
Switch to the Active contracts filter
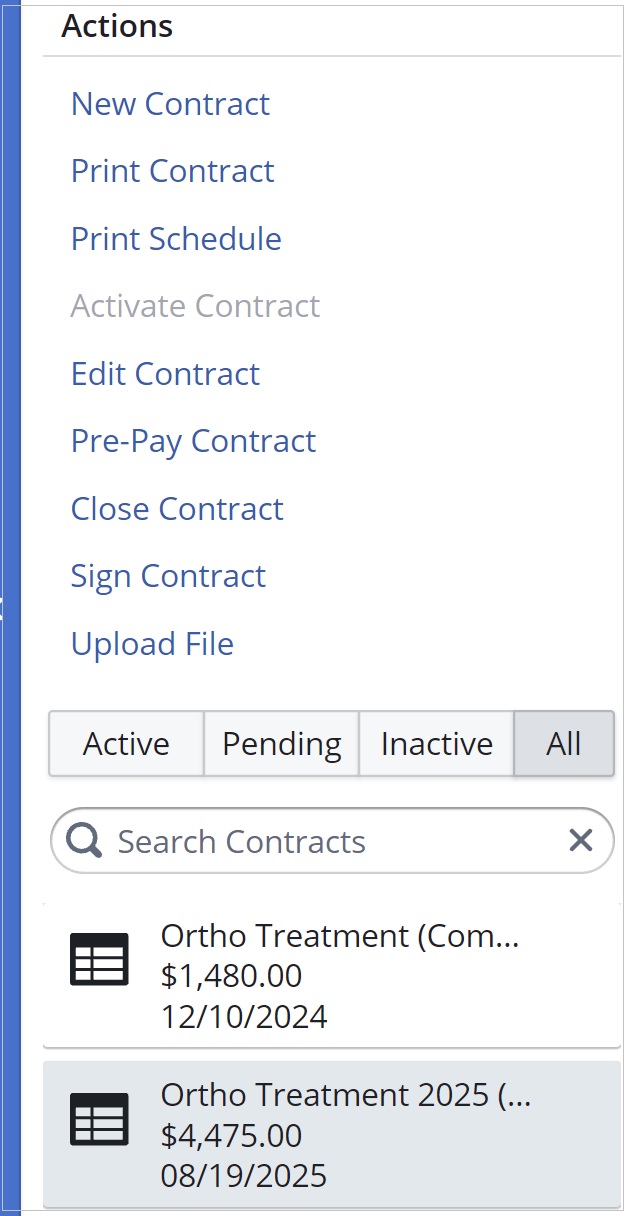tap(126, 743)
